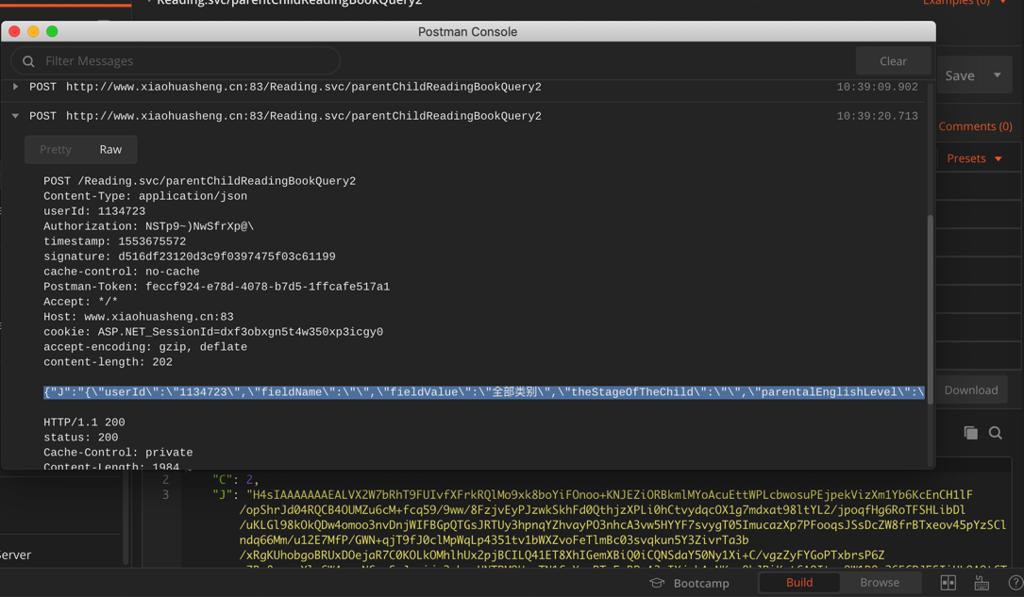Image resolution: width=1024 pixels, height=597 pixels.
Task: Click the Download response button
Action: tap(970, 390)
